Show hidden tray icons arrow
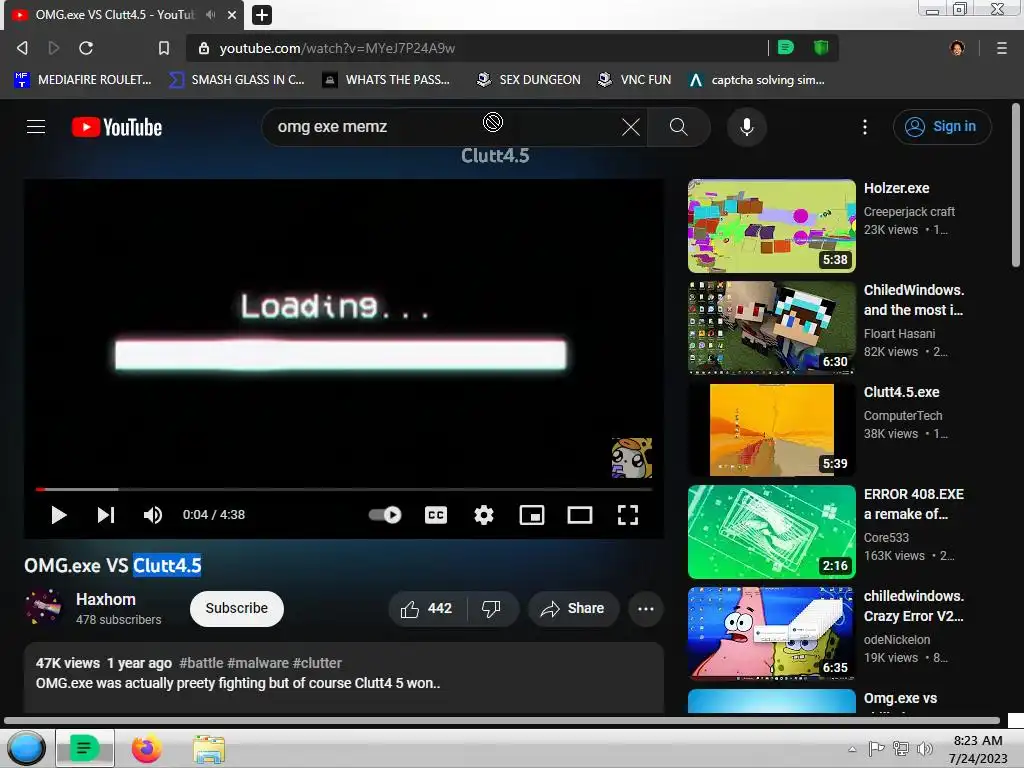 (852, 749)
